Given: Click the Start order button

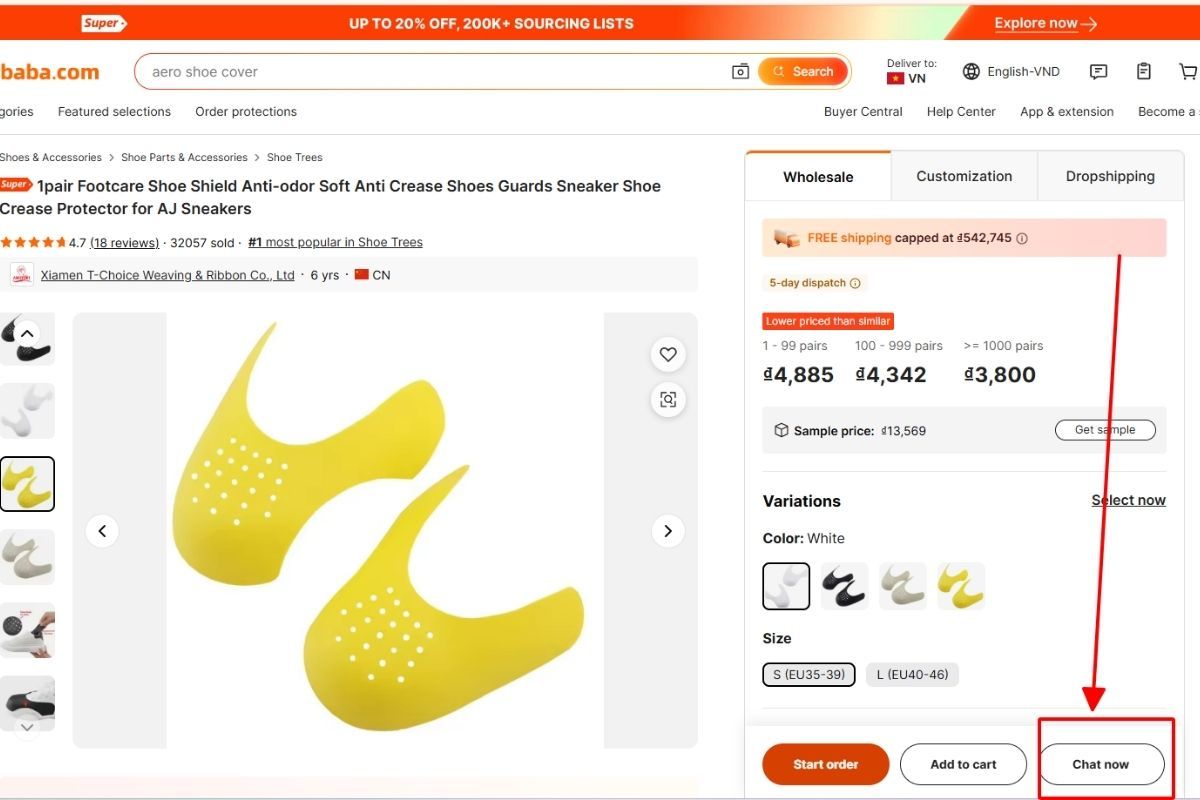Looking at the screenshot, I should click(825, 763).
